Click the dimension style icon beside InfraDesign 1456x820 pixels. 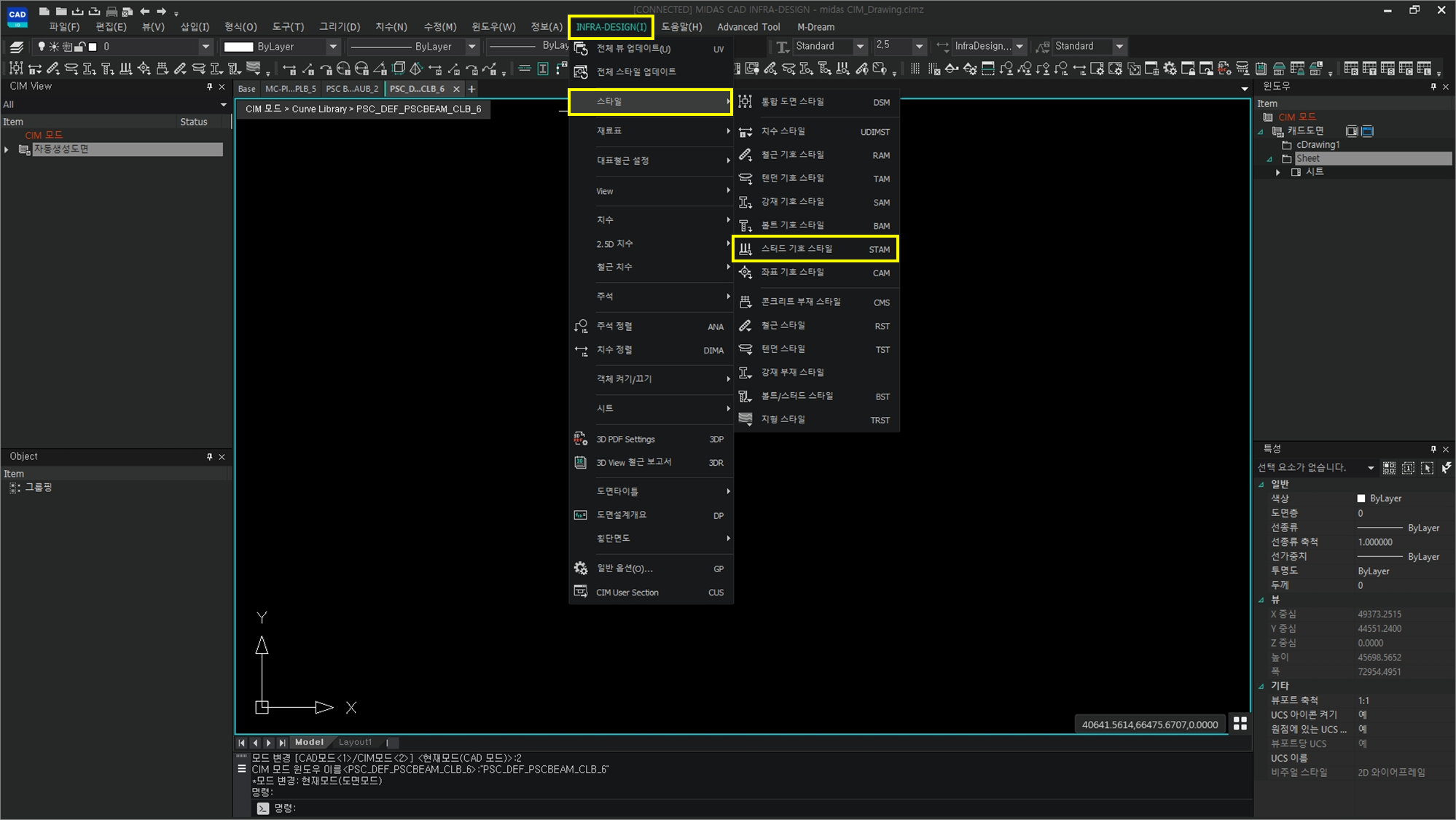(943, 47)
